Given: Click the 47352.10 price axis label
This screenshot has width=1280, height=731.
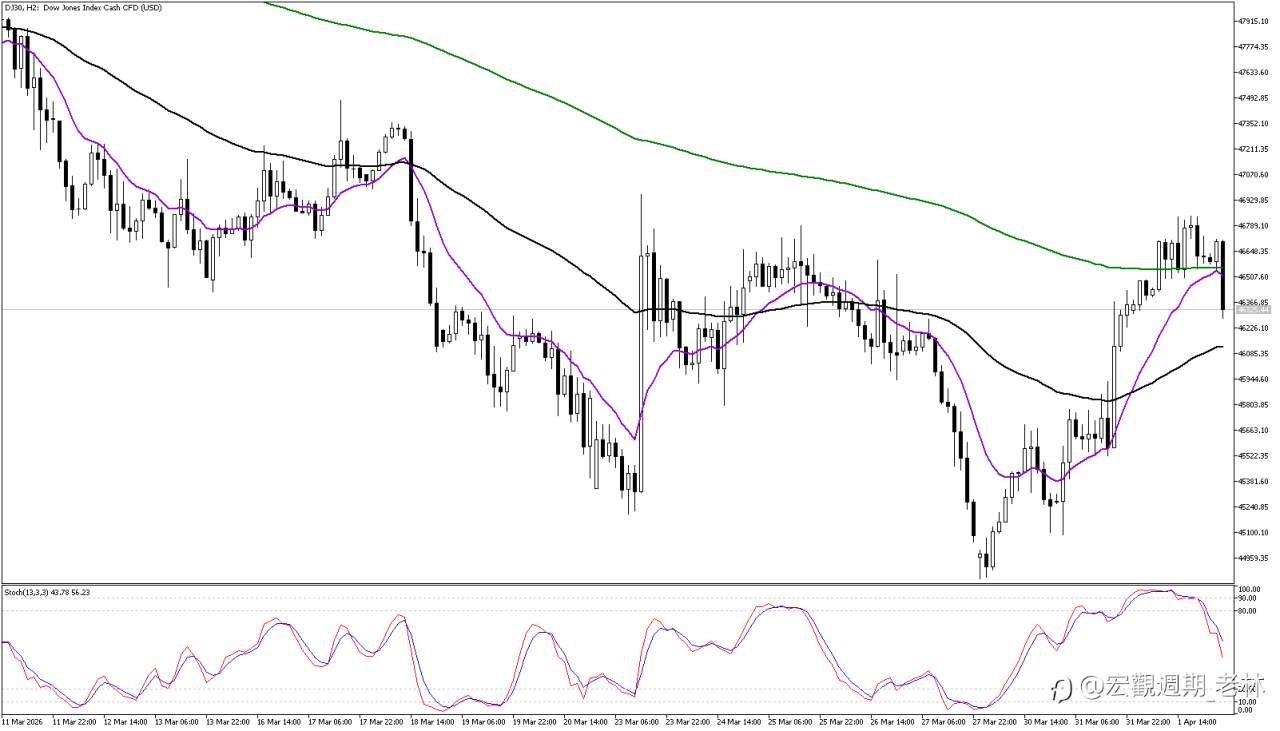Looking at the screenshot, I should 1254,124.
